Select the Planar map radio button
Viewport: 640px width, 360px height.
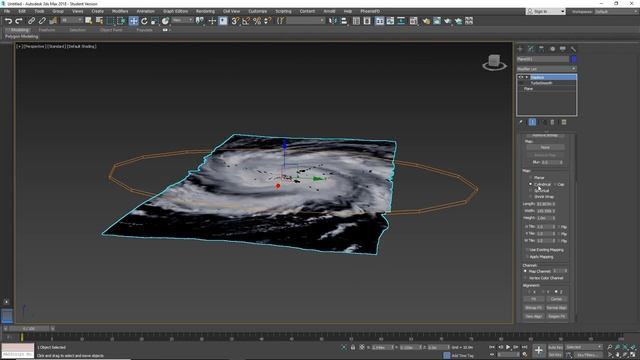coord(531,178)
